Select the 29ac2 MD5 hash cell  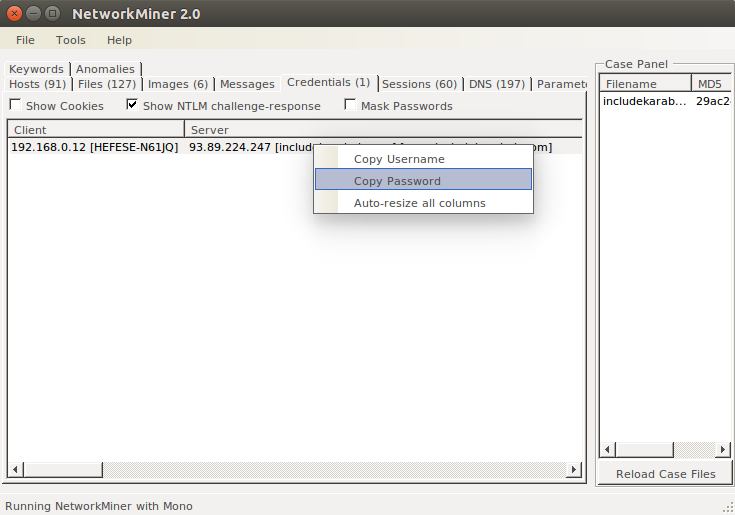tap(712, 101)
